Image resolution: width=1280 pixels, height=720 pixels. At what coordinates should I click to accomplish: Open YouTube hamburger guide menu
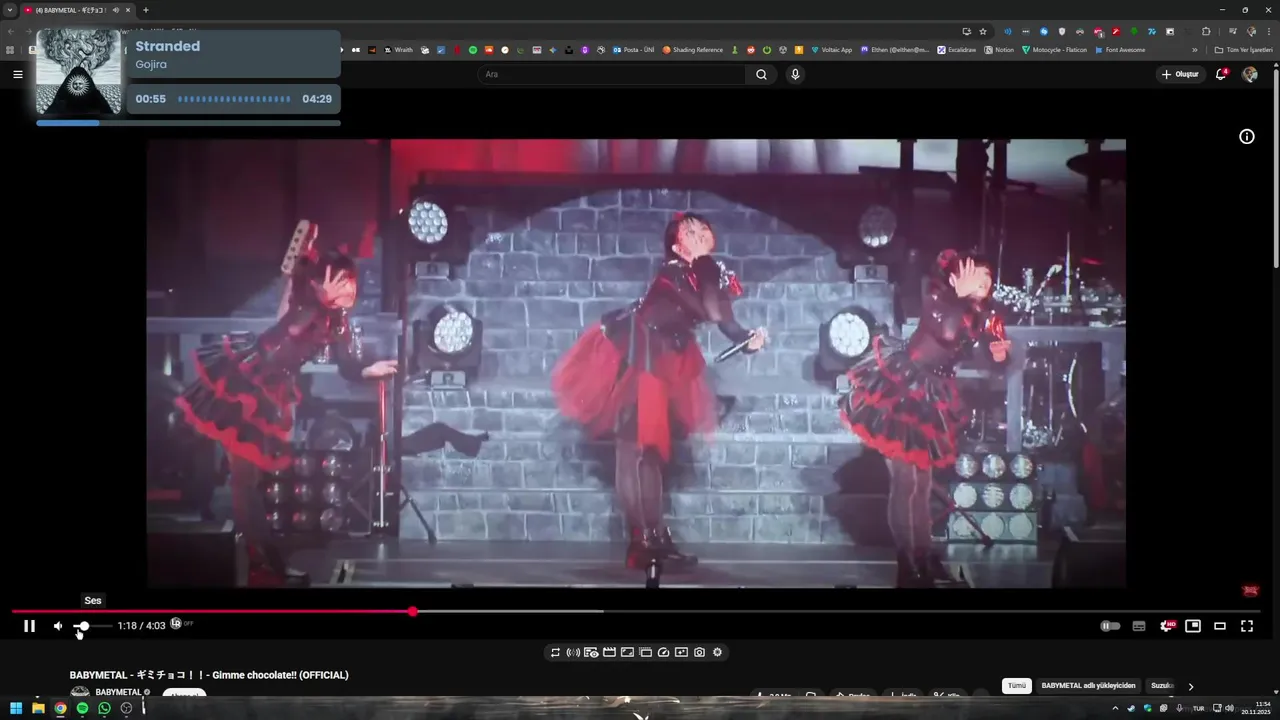click(17, 74)
